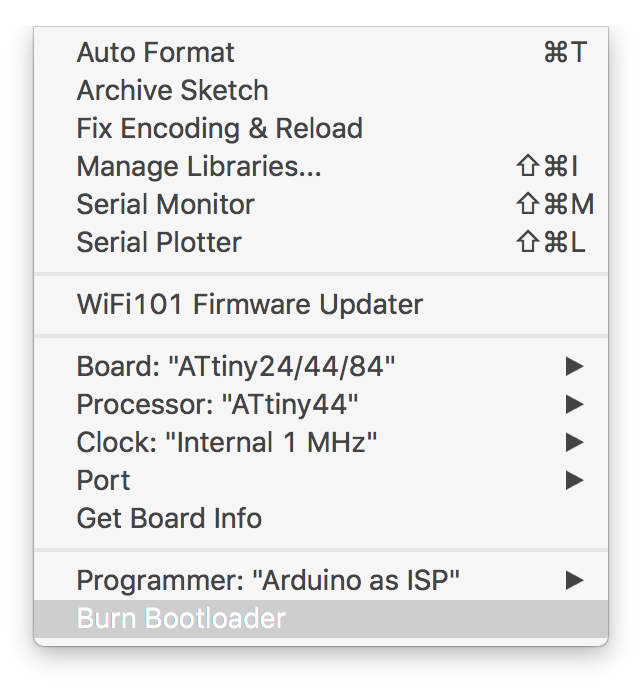
Task: Open the Serial Monitor
Action: click(x=321, y=204)
